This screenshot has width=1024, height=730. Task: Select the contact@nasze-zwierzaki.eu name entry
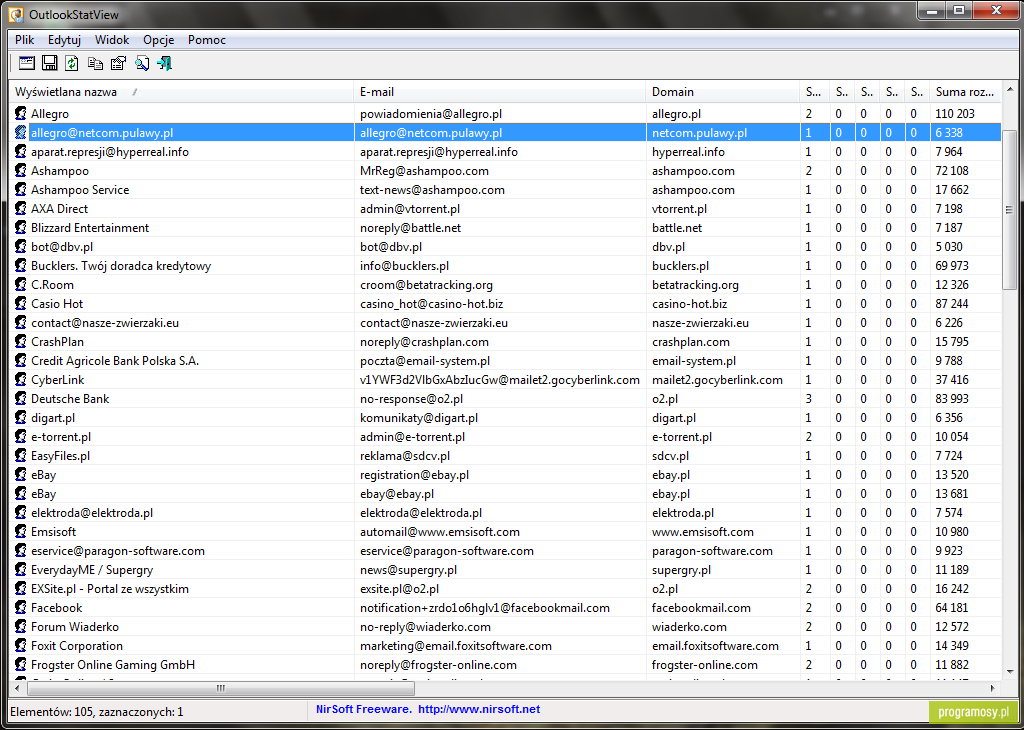(104, 323)
